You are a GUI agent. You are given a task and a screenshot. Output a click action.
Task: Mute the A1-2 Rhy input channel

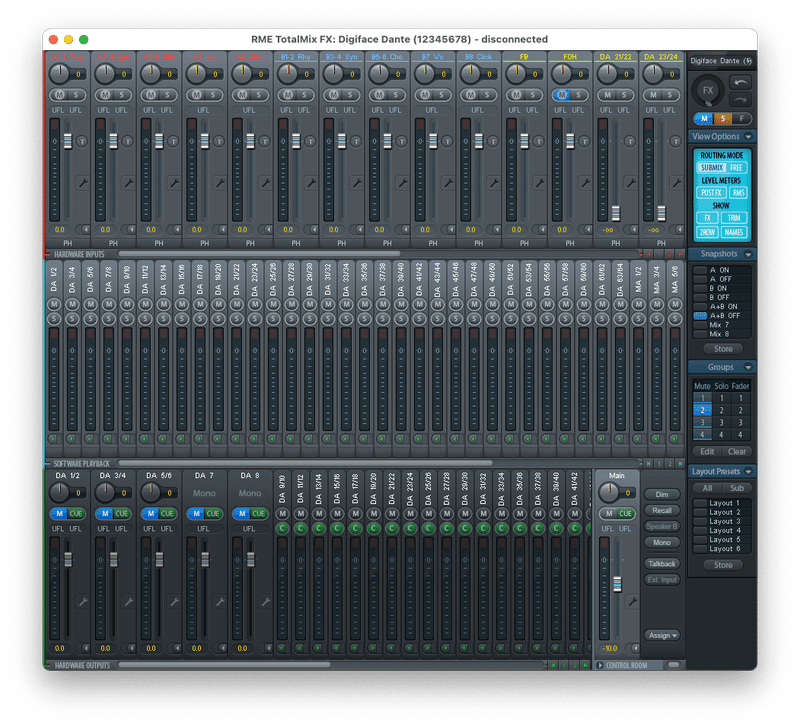tap(60, 95)
